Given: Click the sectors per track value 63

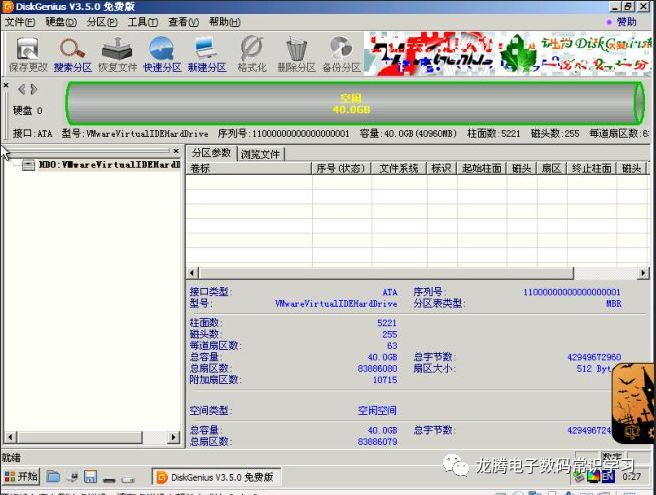Looking at the screenshot, I should (x=392, y=346).
